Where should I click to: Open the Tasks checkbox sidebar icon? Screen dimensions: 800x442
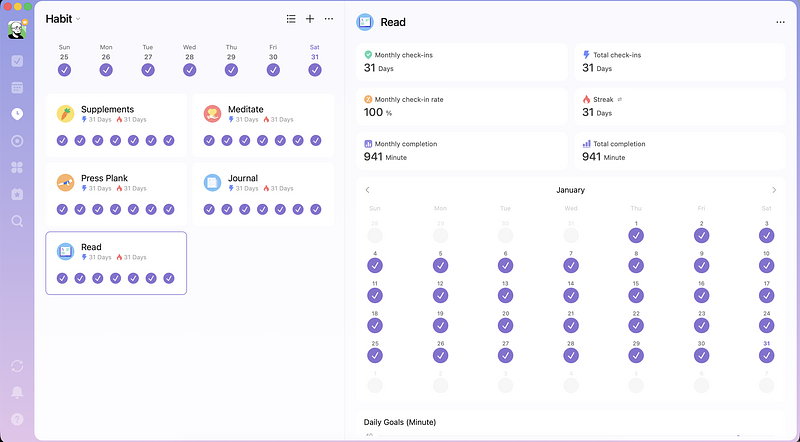[17, 61]
